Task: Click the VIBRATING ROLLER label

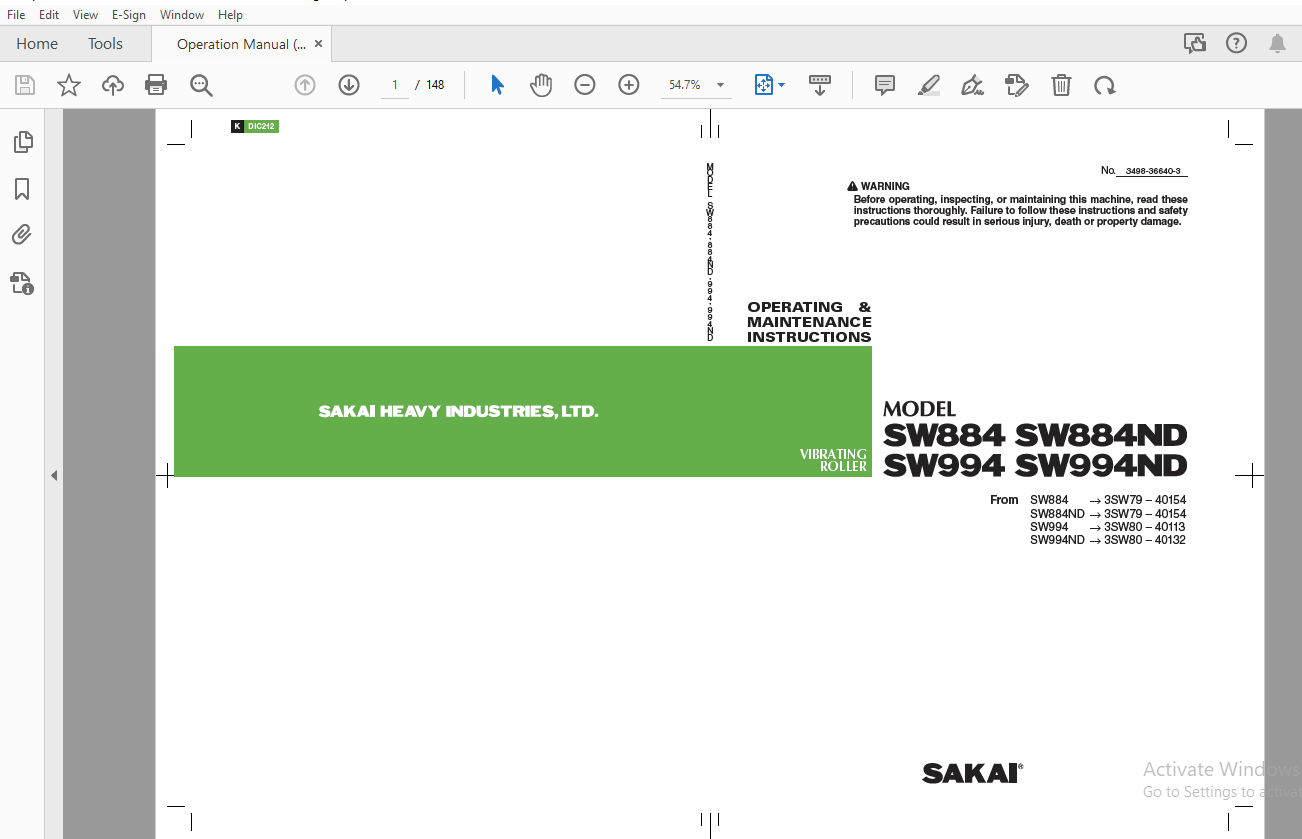Action: point(833,460)
